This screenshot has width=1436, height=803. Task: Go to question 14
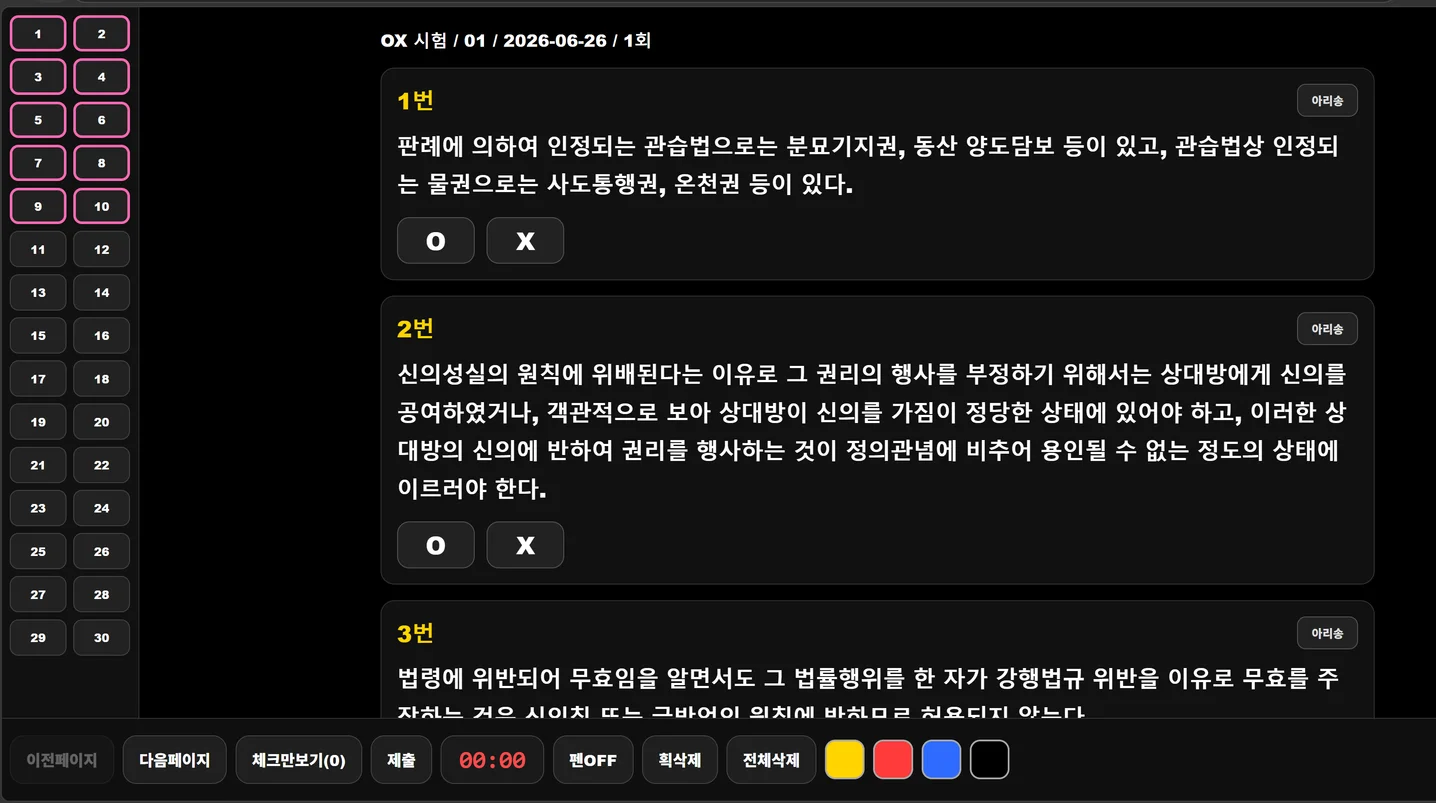coord(102,292)
